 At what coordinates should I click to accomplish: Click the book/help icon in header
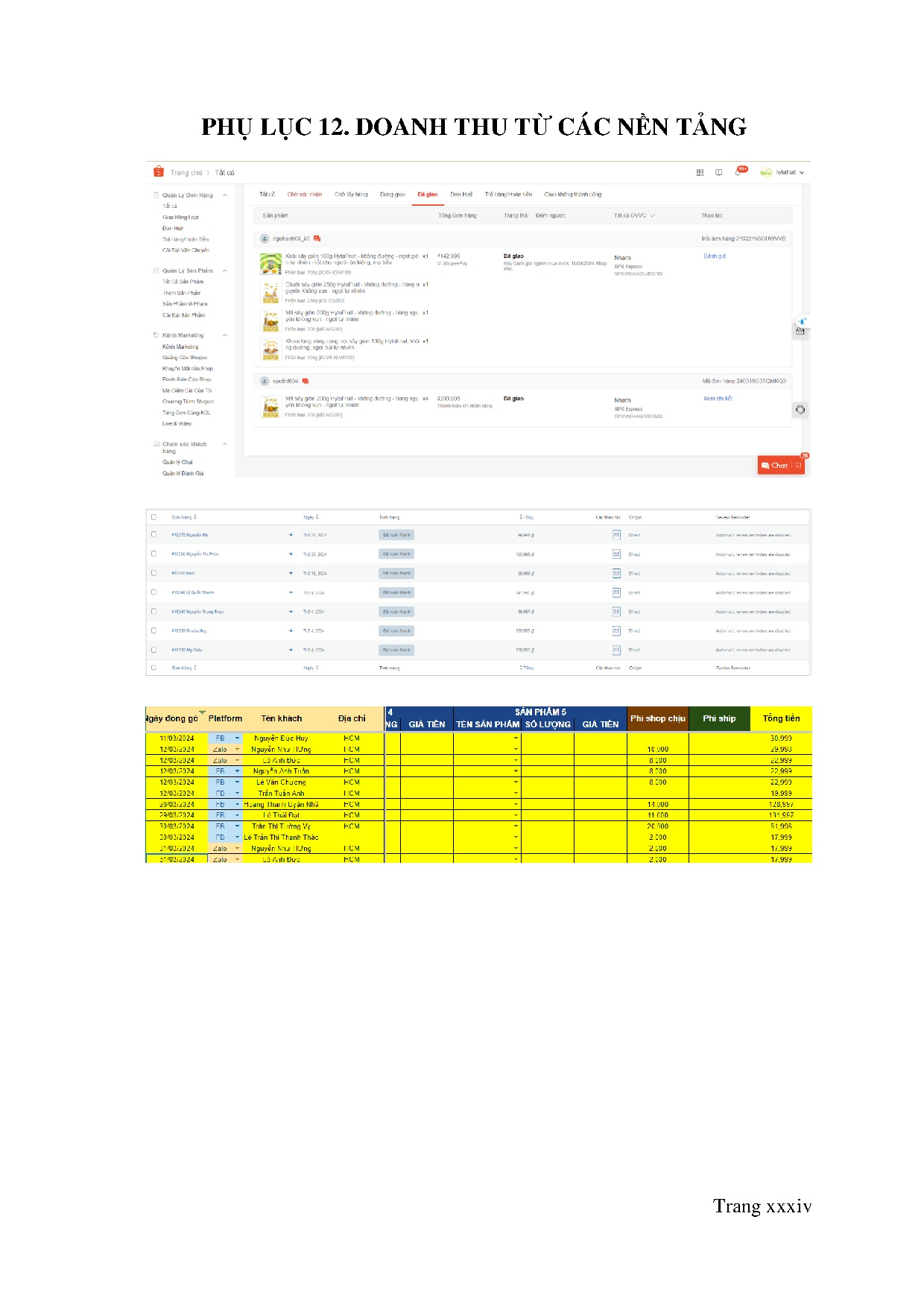pos(718,172)
